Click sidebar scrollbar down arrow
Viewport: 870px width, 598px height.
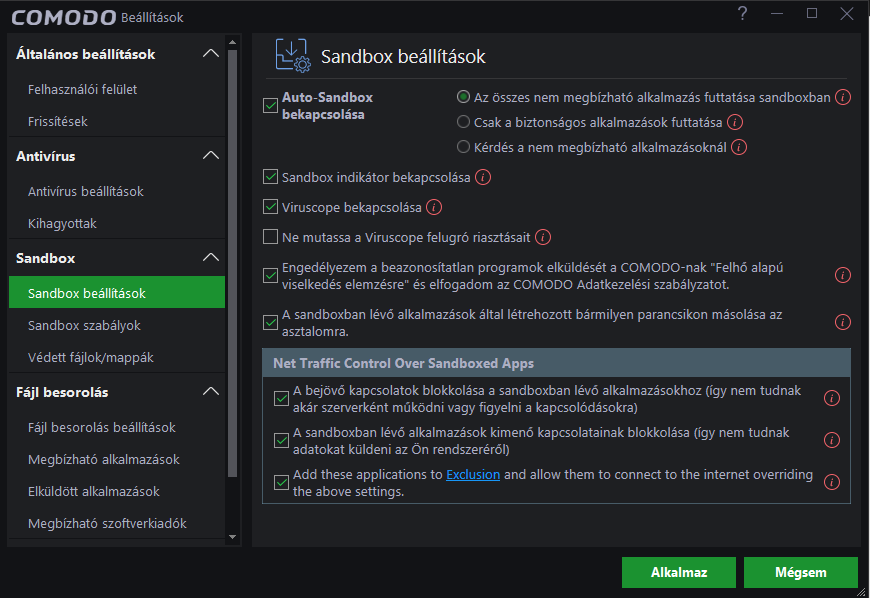(x=232, y=537)
